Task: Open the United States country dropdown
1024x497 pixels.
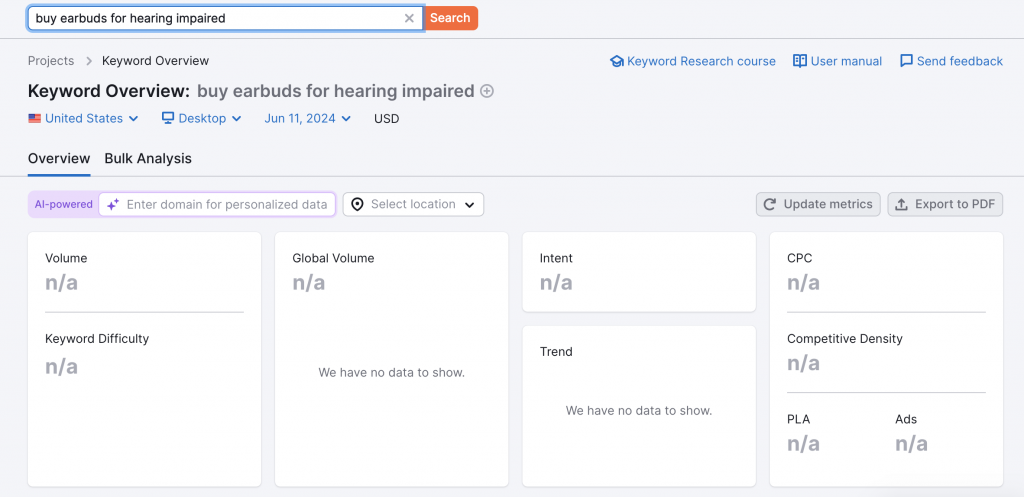Action: coord(84,119)
